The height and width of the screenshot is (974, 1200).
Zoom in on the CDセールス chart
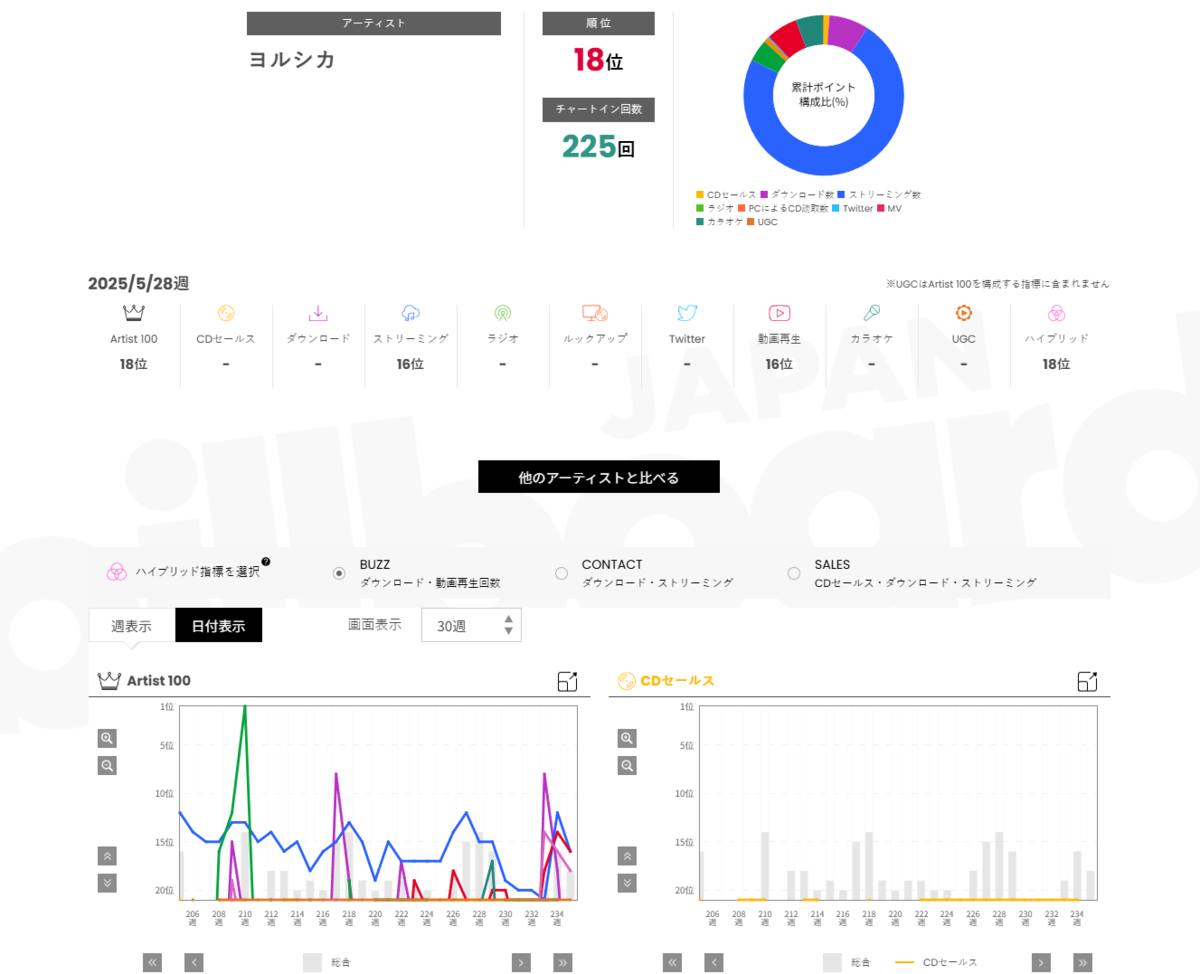[x=627, y=738]
